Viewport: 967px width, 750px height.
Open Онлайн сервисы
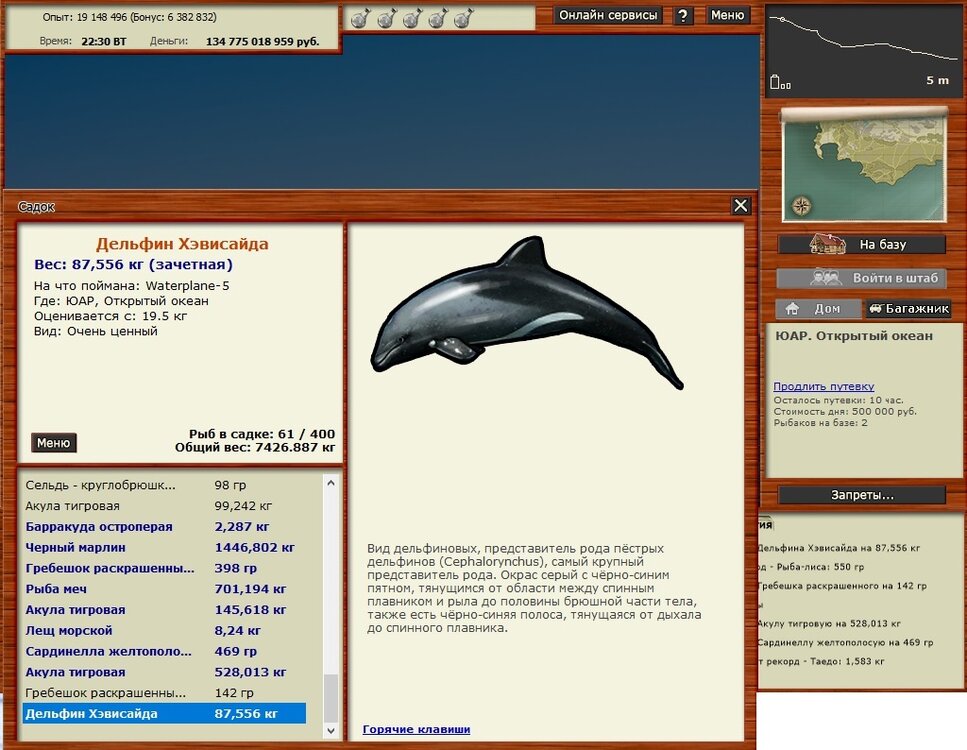pyautogui.click(x=611, y=15)
